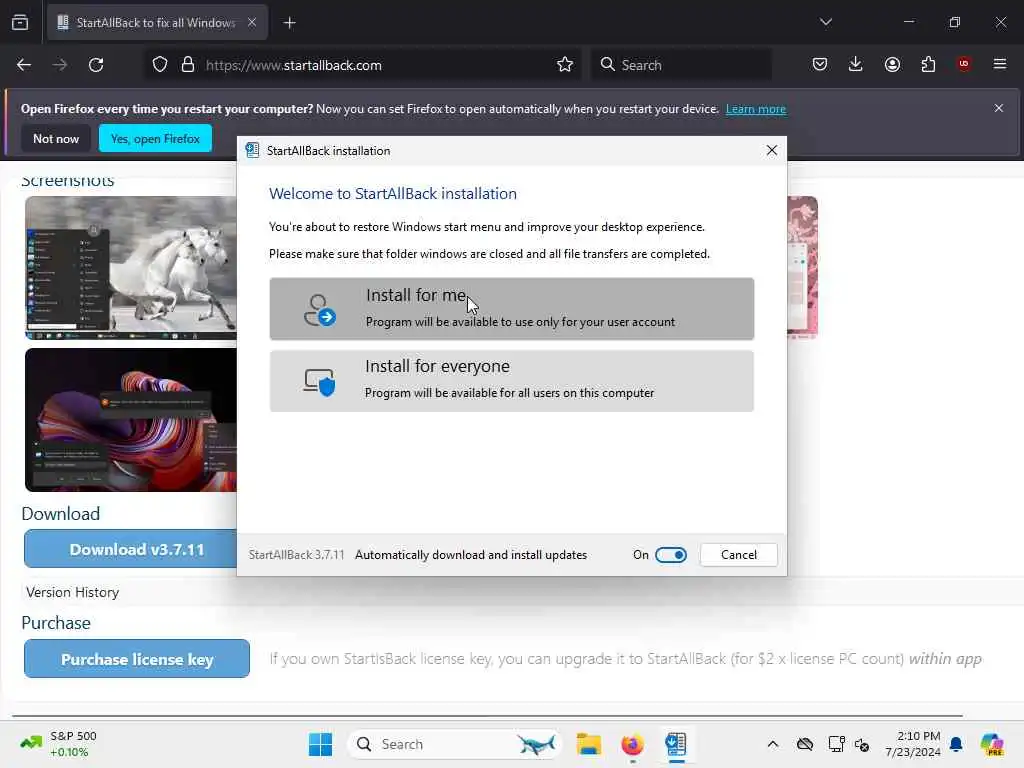1024x768 pixels.
Task: Open Firefox account menu
Action: (892, 64)
